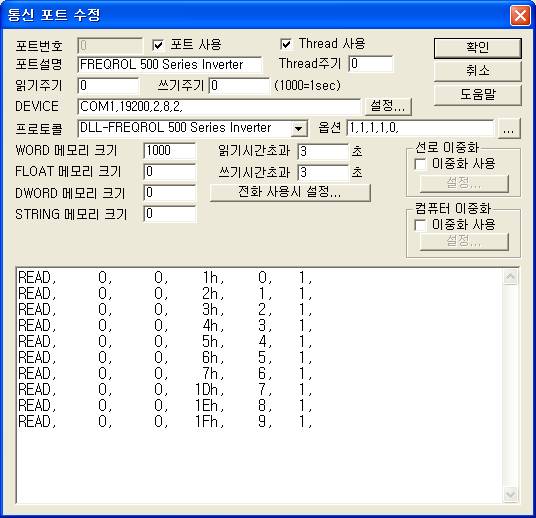536x518 pixels.
Task: Click the ellipsis button beside 옵션 field
Action: [509, 129]
